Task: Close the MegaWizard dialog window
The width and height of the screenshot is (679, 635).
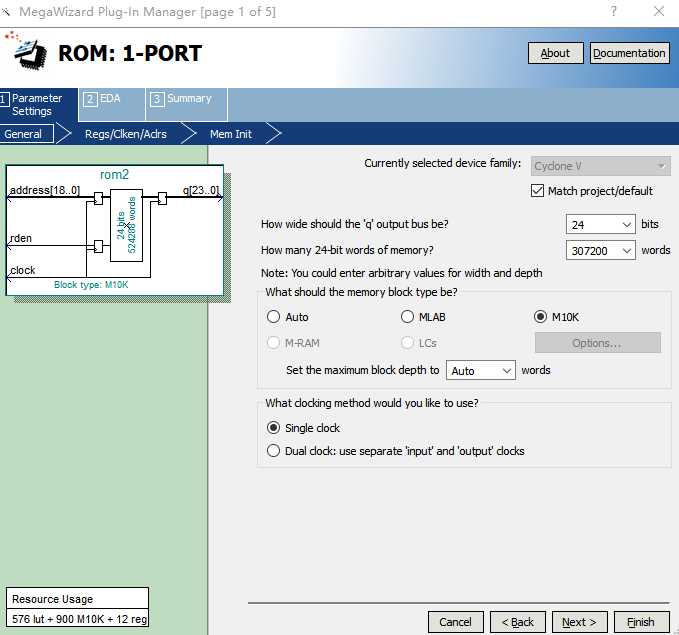Action: [659, 11]
